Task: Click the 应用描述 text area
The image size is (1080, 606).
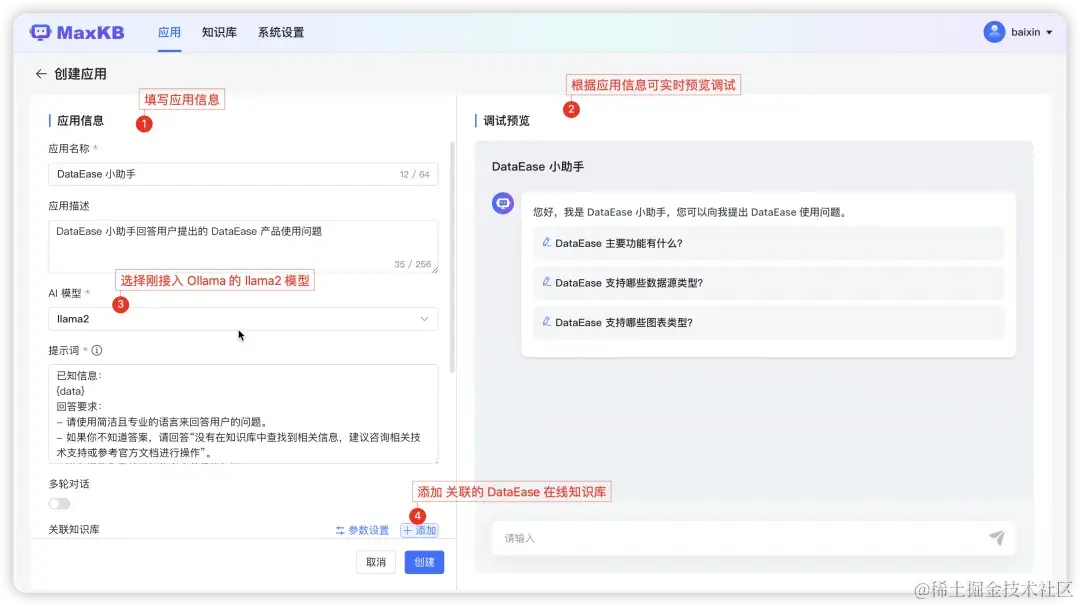Action: coord(242,247)
